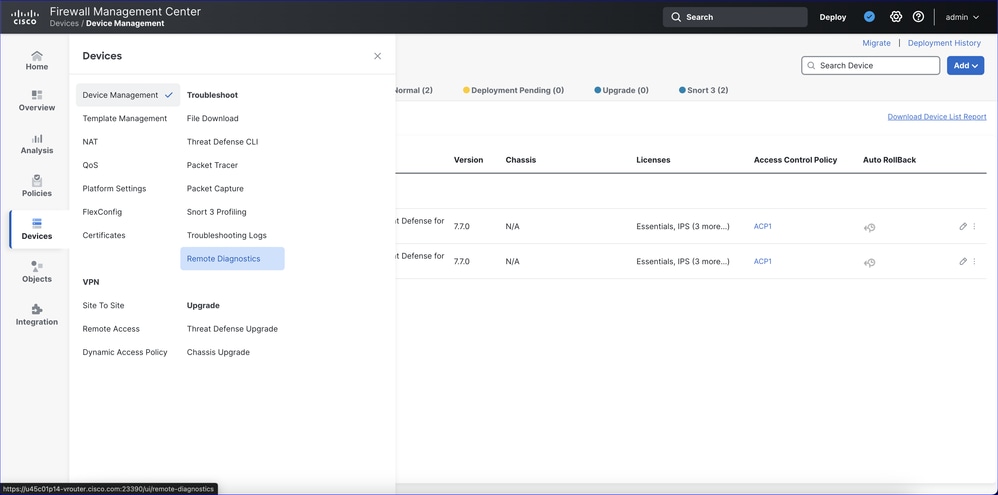Screen dimensions: 998x495
Task: Edit the second device with pencil icon
Action: tap(963, 262)
